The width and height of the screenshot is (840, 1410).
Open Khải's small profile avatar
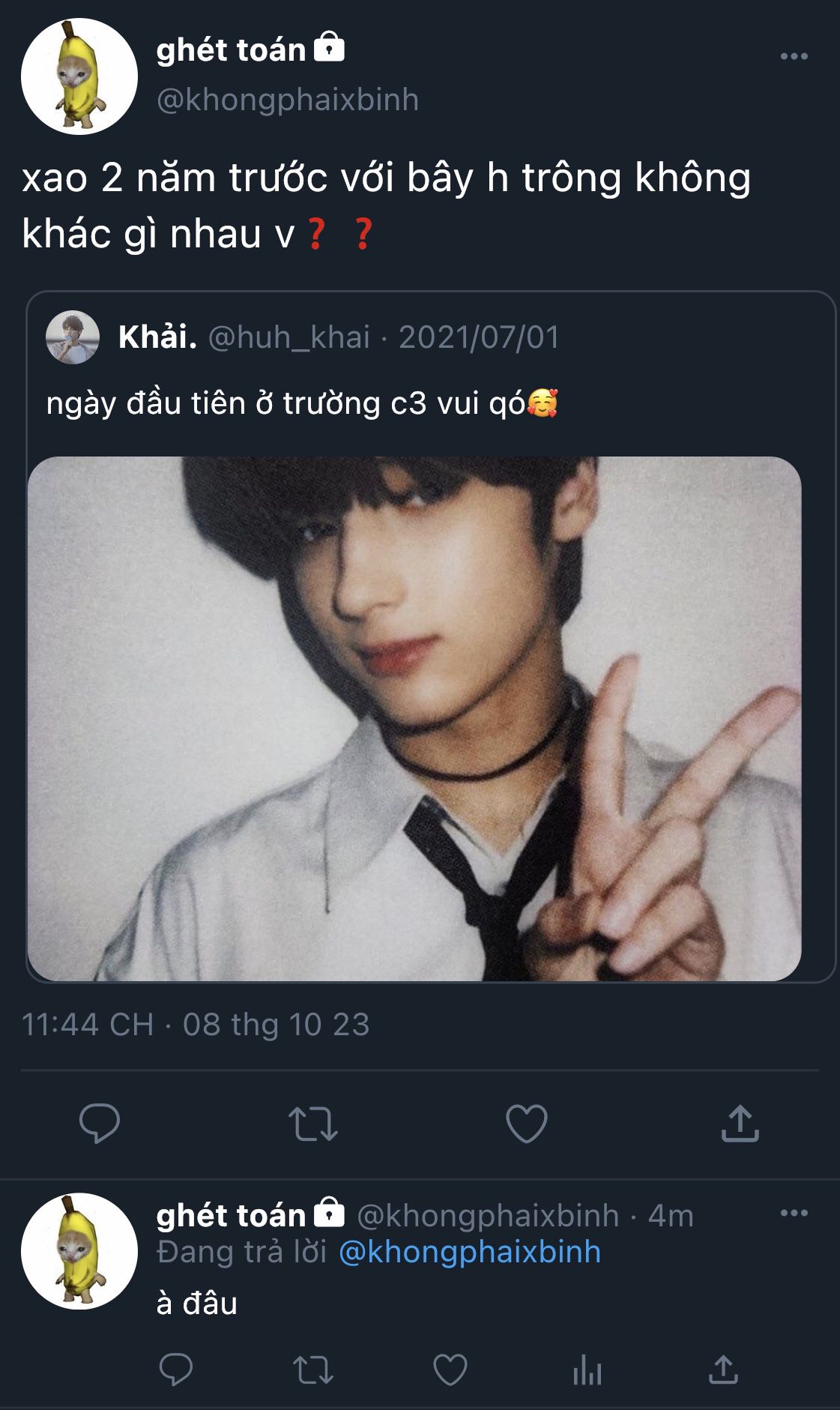pos(73,337)
